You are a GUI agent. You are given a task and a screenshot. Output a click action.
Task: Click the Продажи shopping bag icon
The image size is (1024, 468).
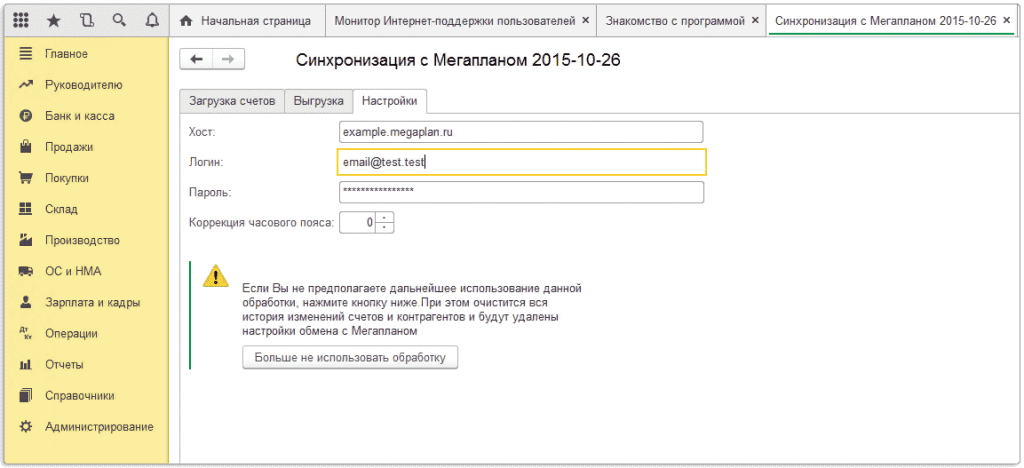tap(26, 147)
